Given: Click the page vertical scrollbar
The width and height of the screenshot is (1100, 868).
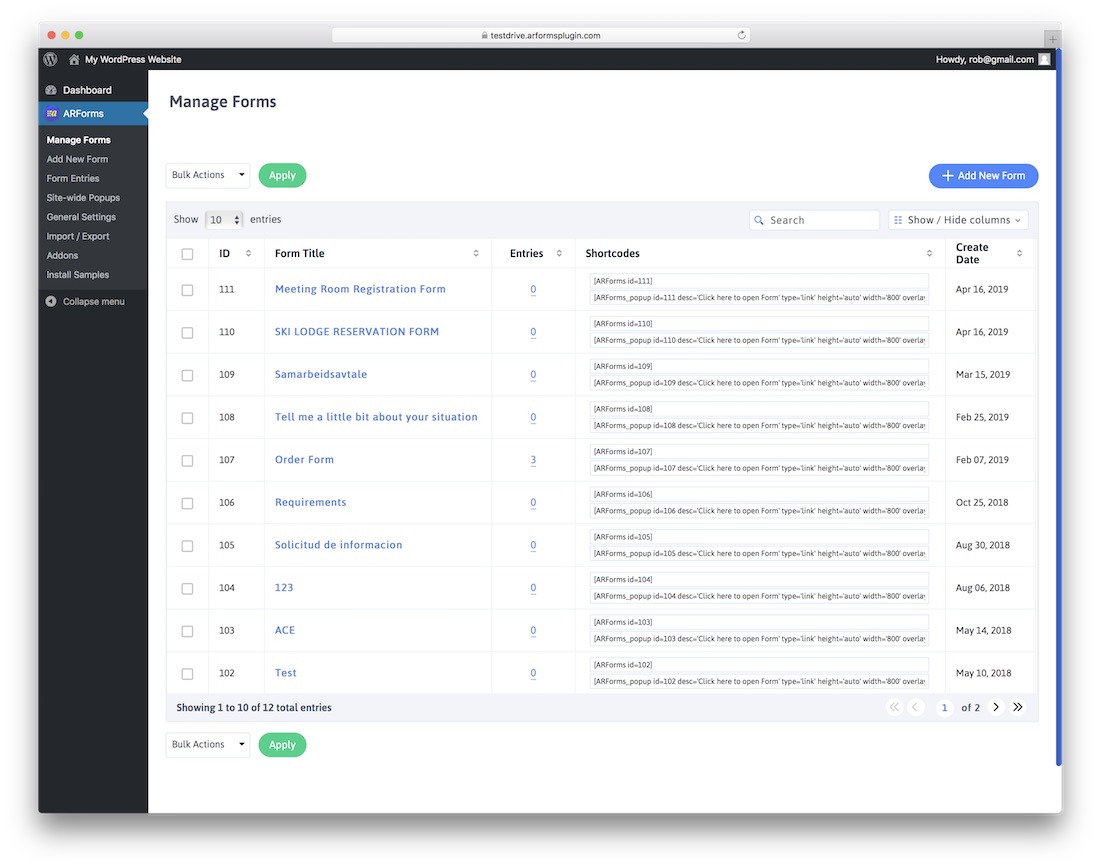Looking at the screenshot, I should pyautogui.click(x=1059, y=407).
